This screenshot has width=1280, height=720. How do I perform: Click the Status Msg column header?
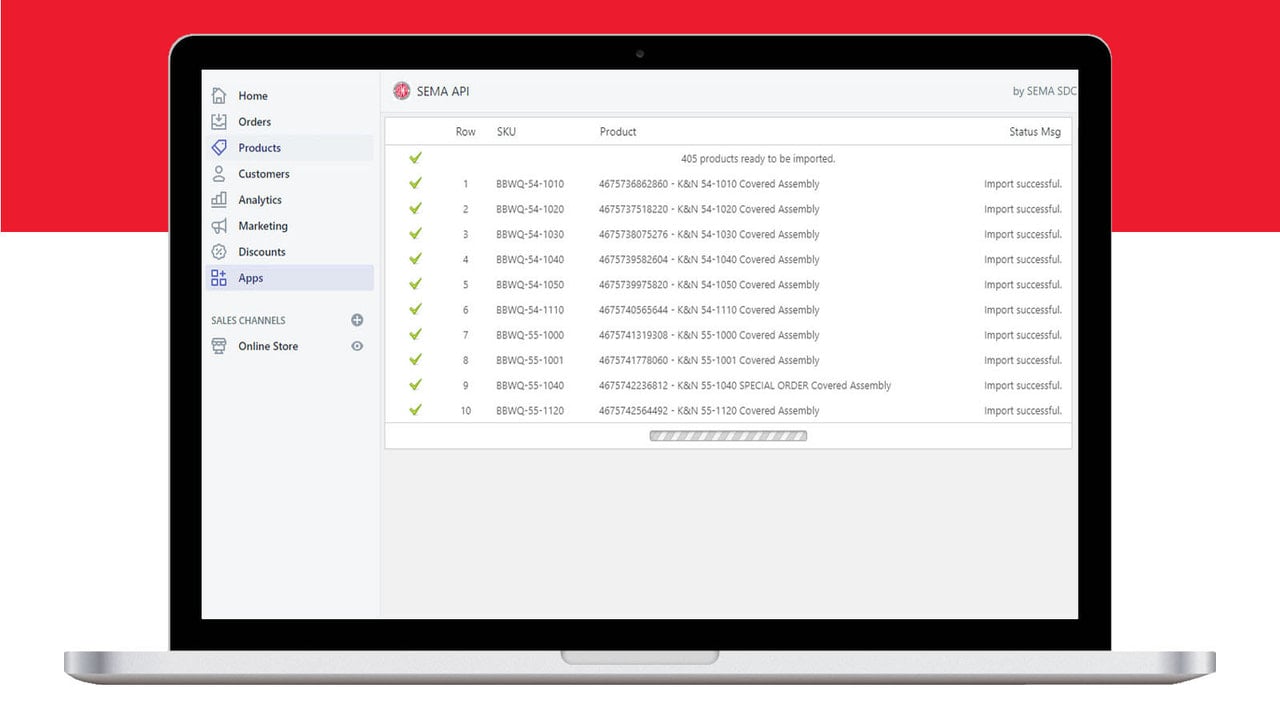1035,132
